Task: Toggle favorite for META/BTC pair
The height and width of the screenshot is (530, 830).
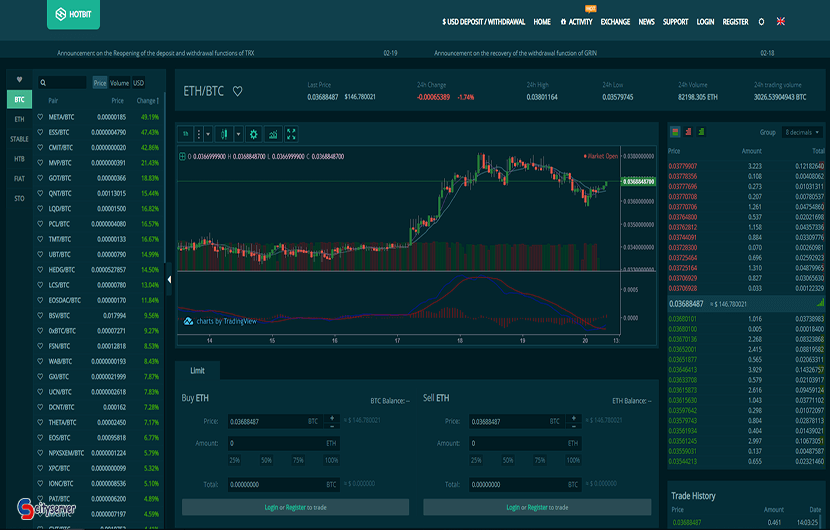Action: pos(40,117)
